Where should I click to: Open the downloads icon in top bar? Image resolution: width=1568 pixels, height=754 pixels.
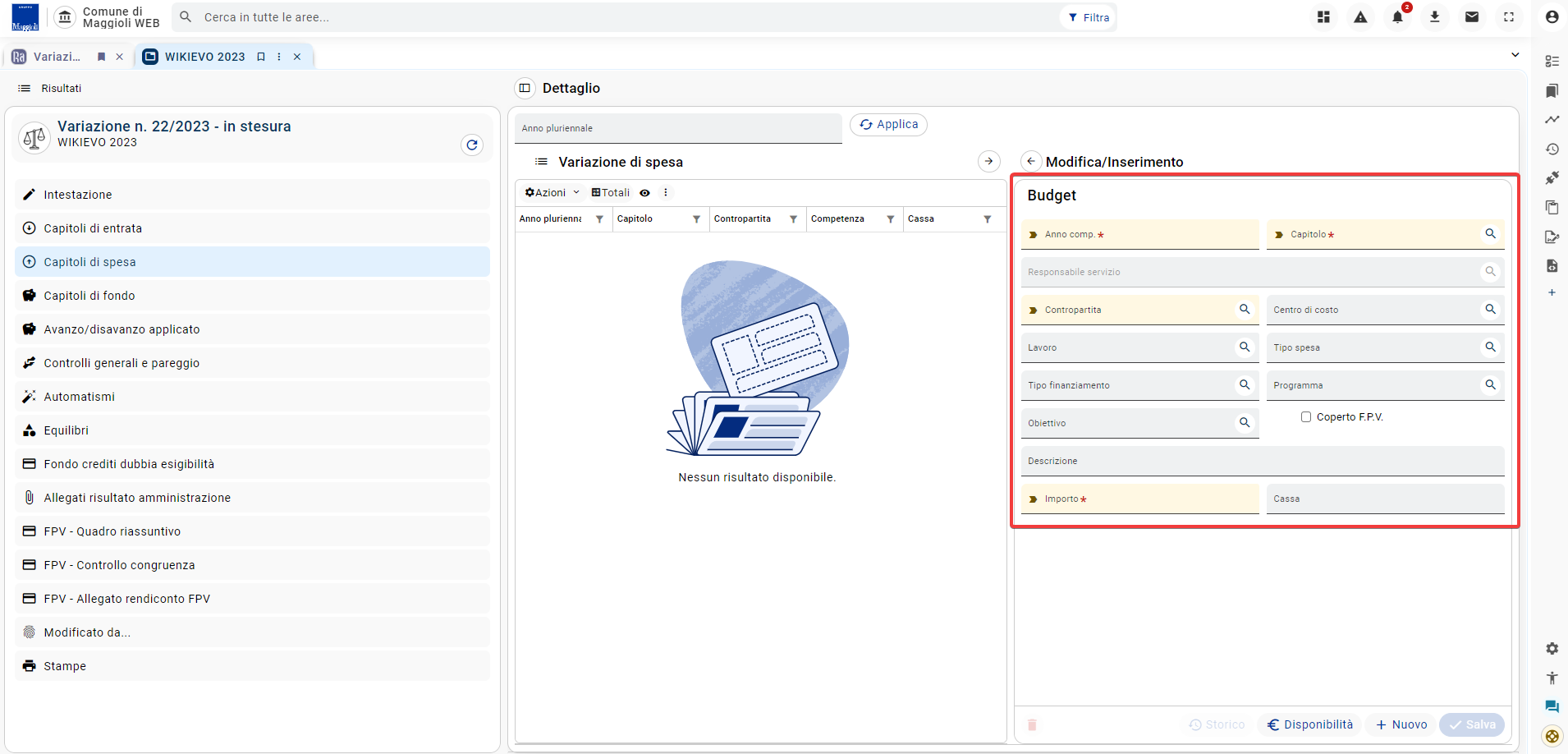pos(1434,17)
